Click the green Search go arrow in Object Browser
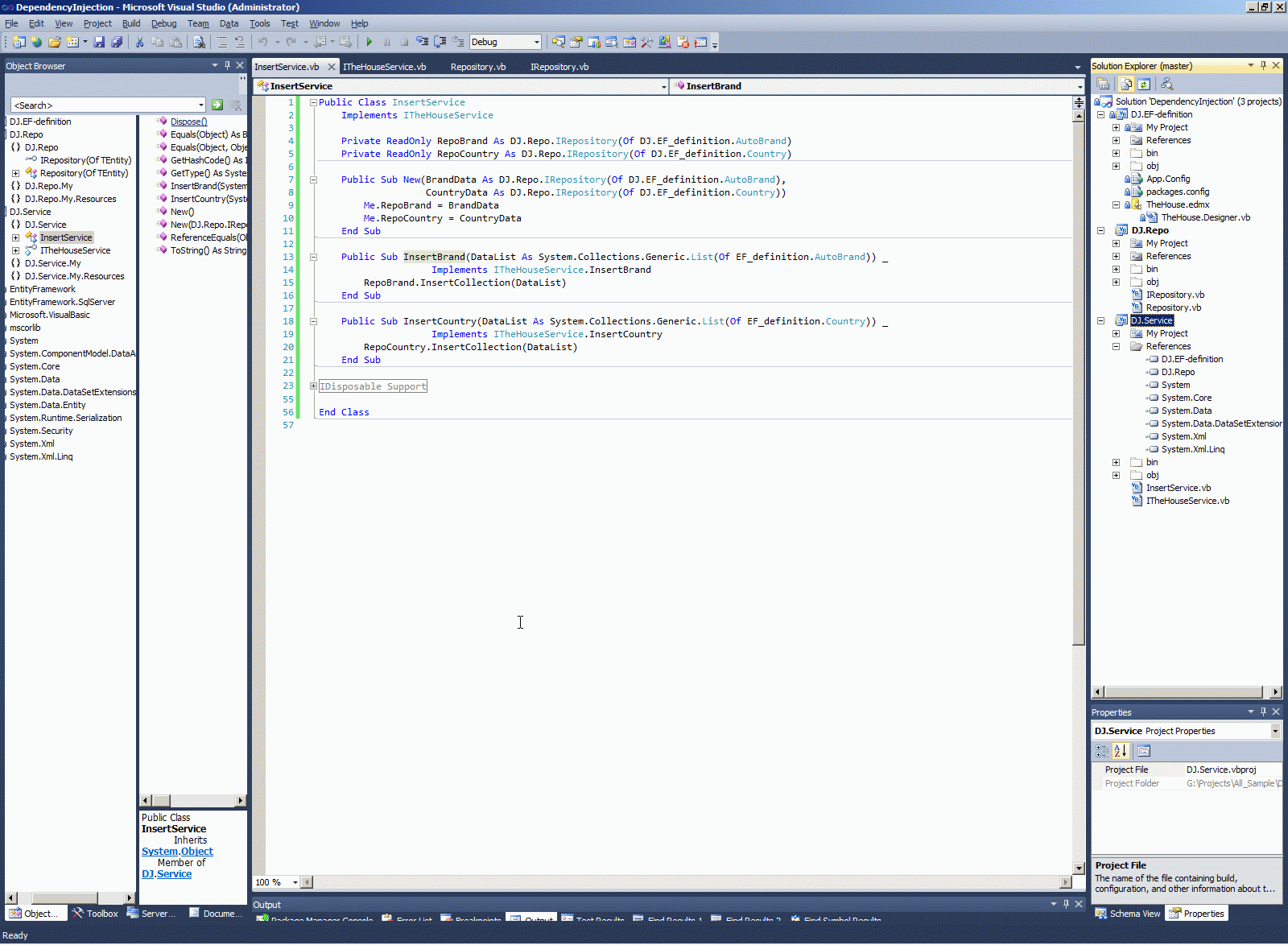The height and width of the screenshot is (945, 1288). tap(217, 105)
